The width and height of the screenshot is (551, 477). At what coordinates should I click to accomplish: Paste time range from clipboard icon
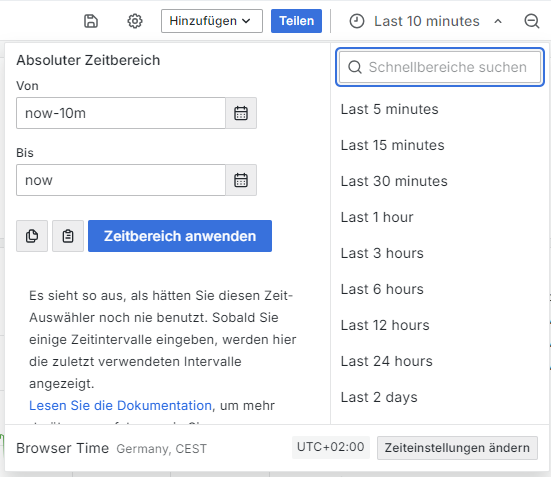pos(68,236)
